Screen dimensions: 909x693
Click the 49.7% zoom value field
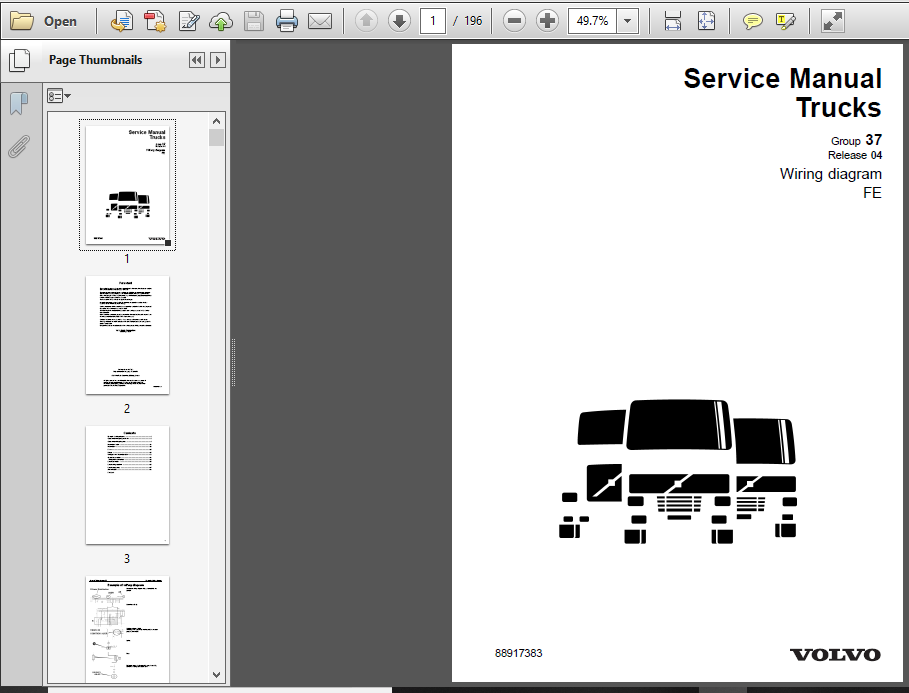tap(592, 21)
